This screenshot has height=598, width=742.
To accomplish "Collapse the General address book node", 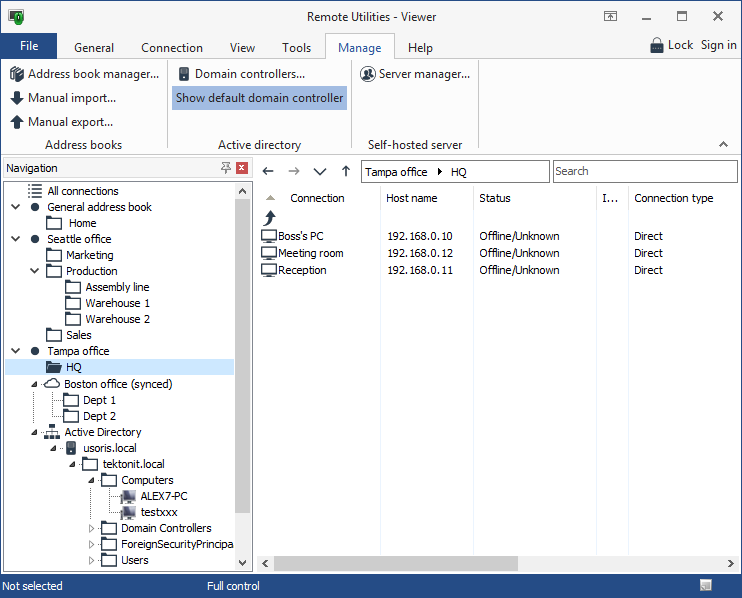I will [x=16, y=207].
